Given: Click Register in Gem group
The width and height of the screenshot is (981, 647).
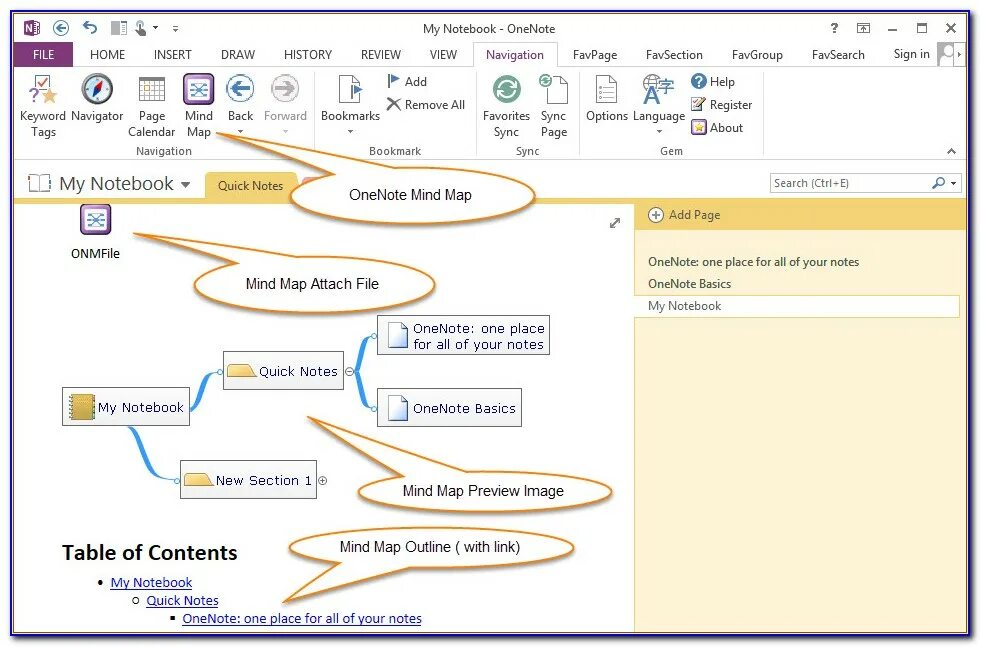Looking at the screenshot, I should tap(721, 104).
